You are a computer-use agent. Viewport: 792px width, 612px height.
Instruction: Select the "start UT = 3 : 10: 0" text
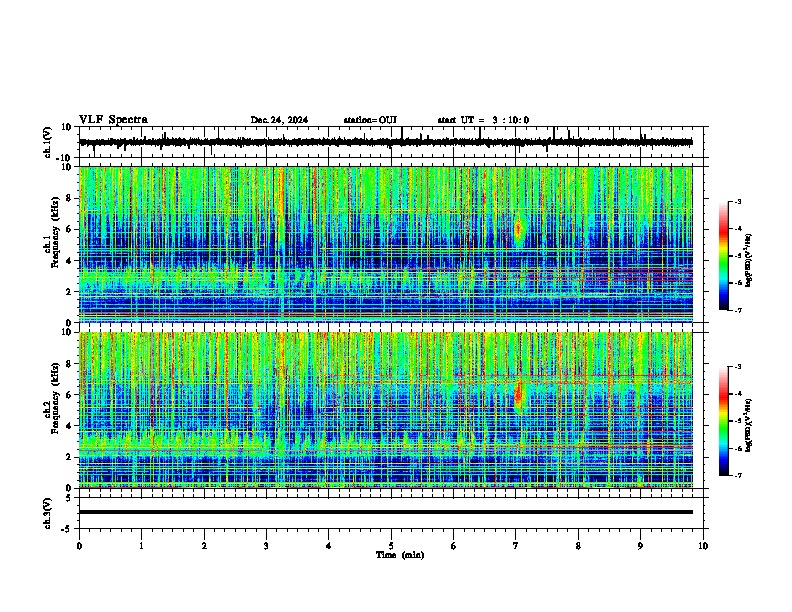click(483, 120)
